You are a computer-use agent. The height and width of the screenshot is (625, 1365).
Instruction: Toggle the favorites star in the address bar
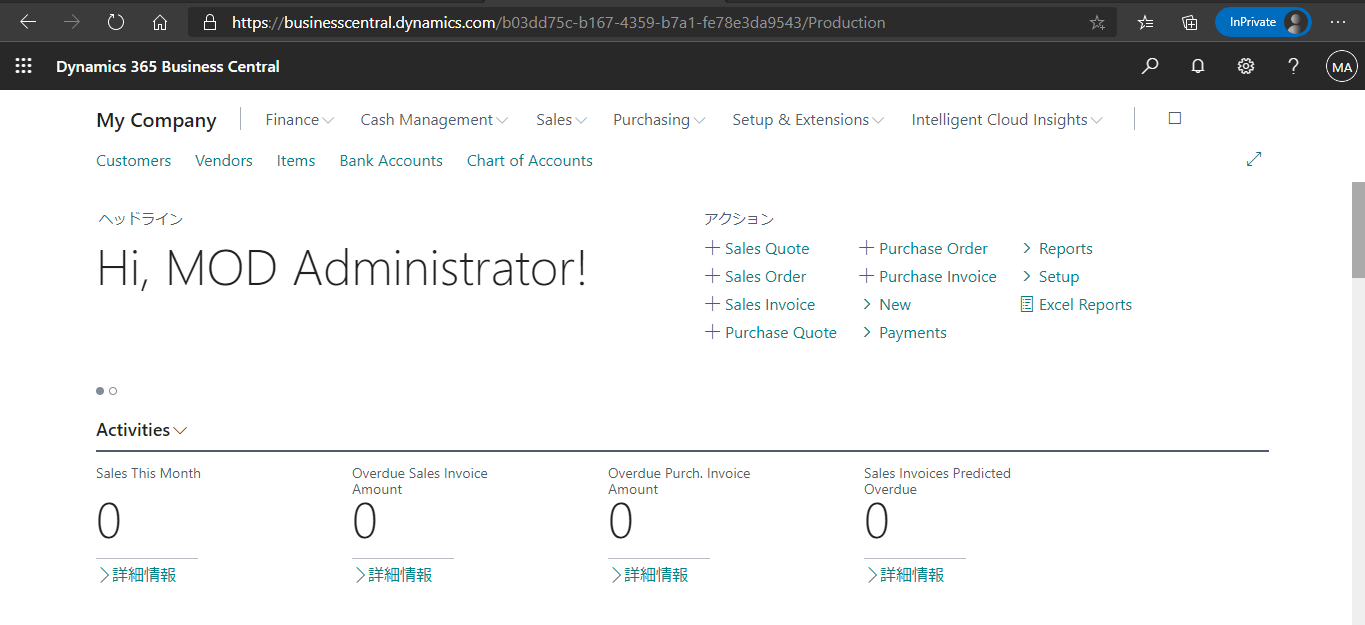pyautogui.click(x=1097, y=21)
